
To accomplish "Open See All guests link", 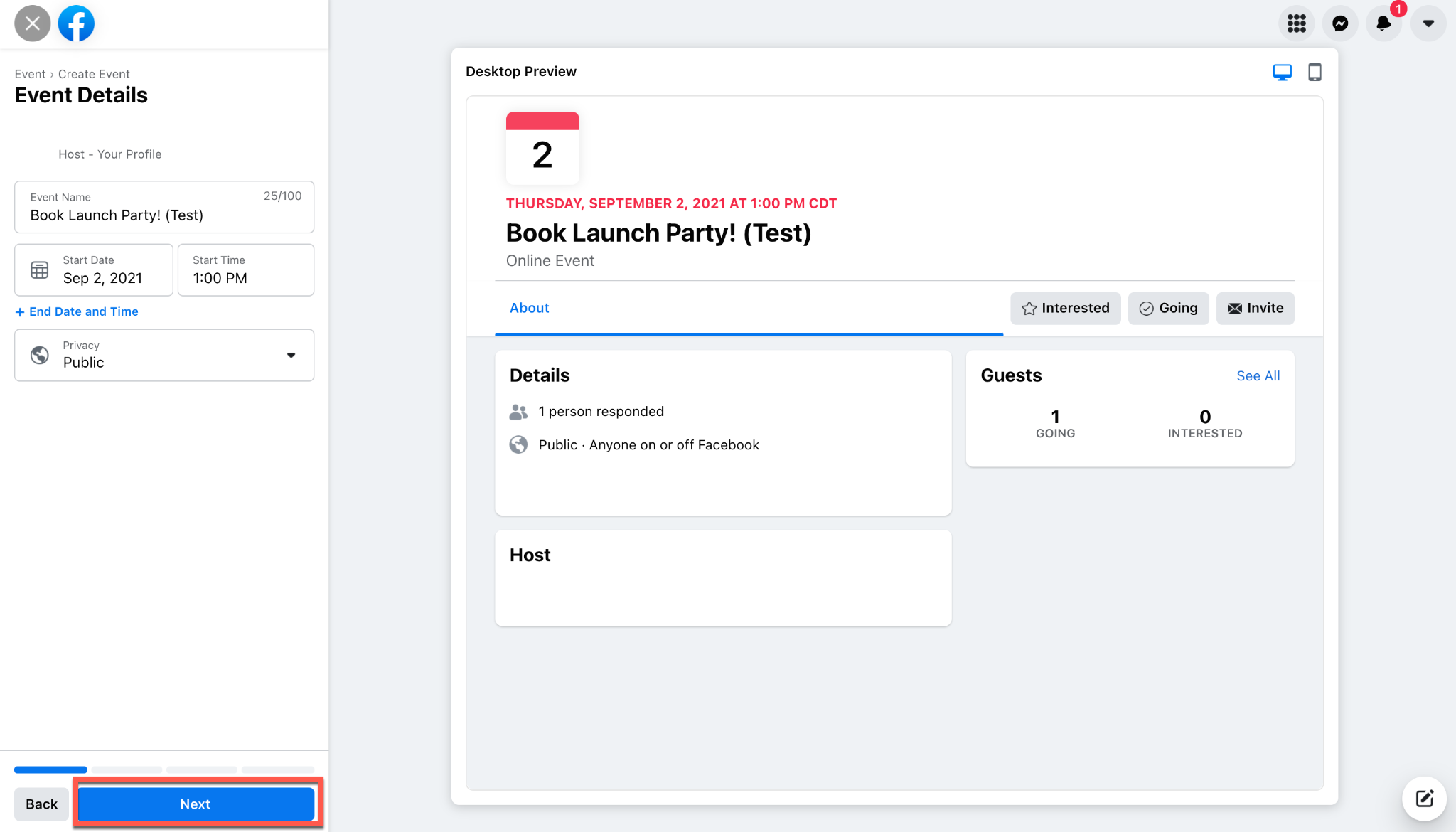I will [x=1258, y=375].
